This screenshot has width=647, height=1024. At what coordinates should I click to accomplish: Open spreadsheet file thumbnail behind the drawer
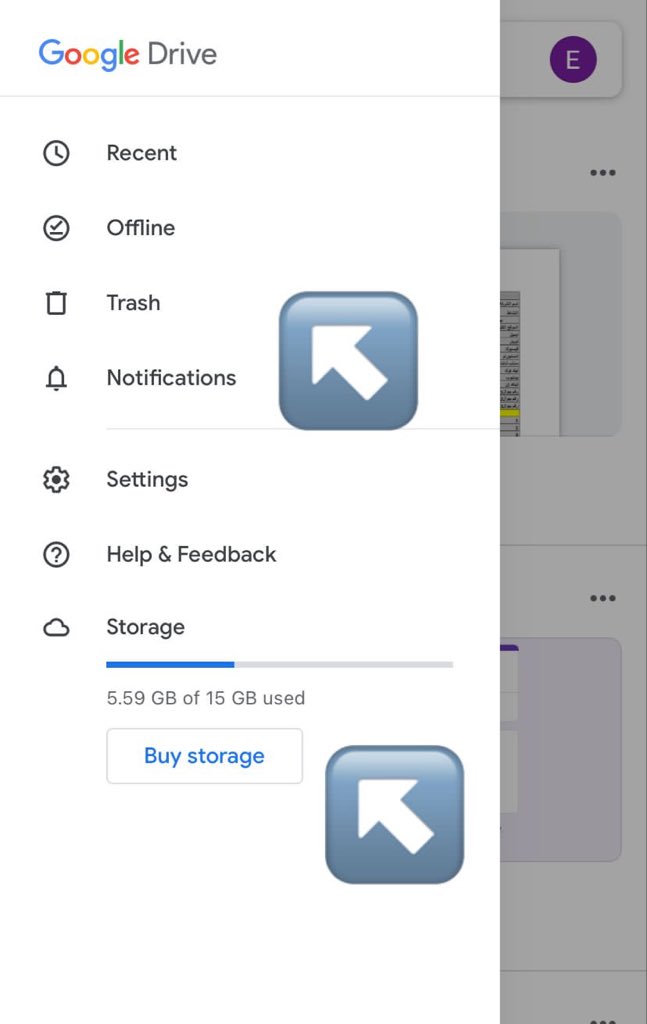point(561,325)
